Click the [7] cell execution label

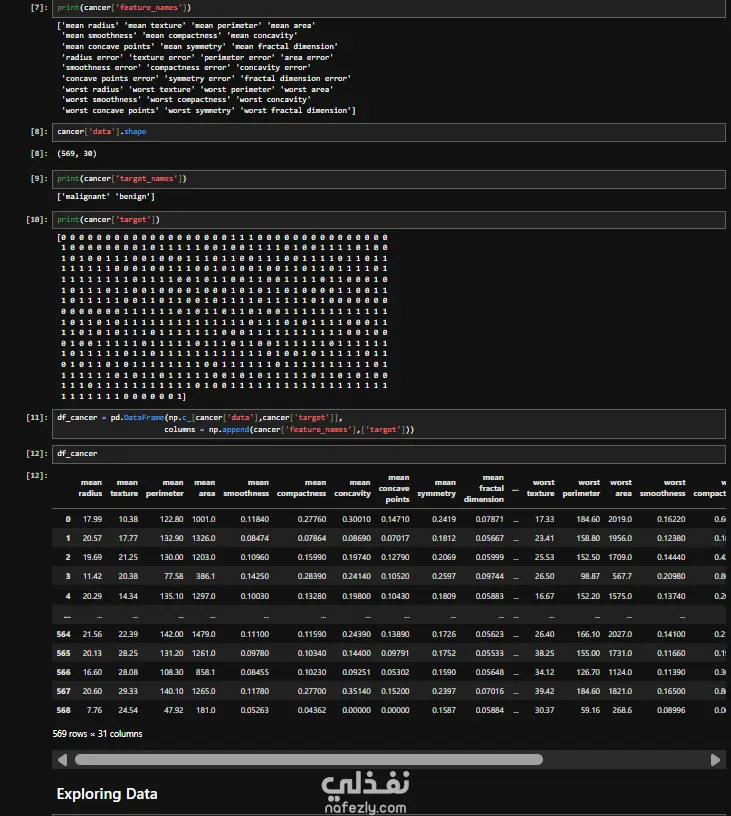pos(39,8)
